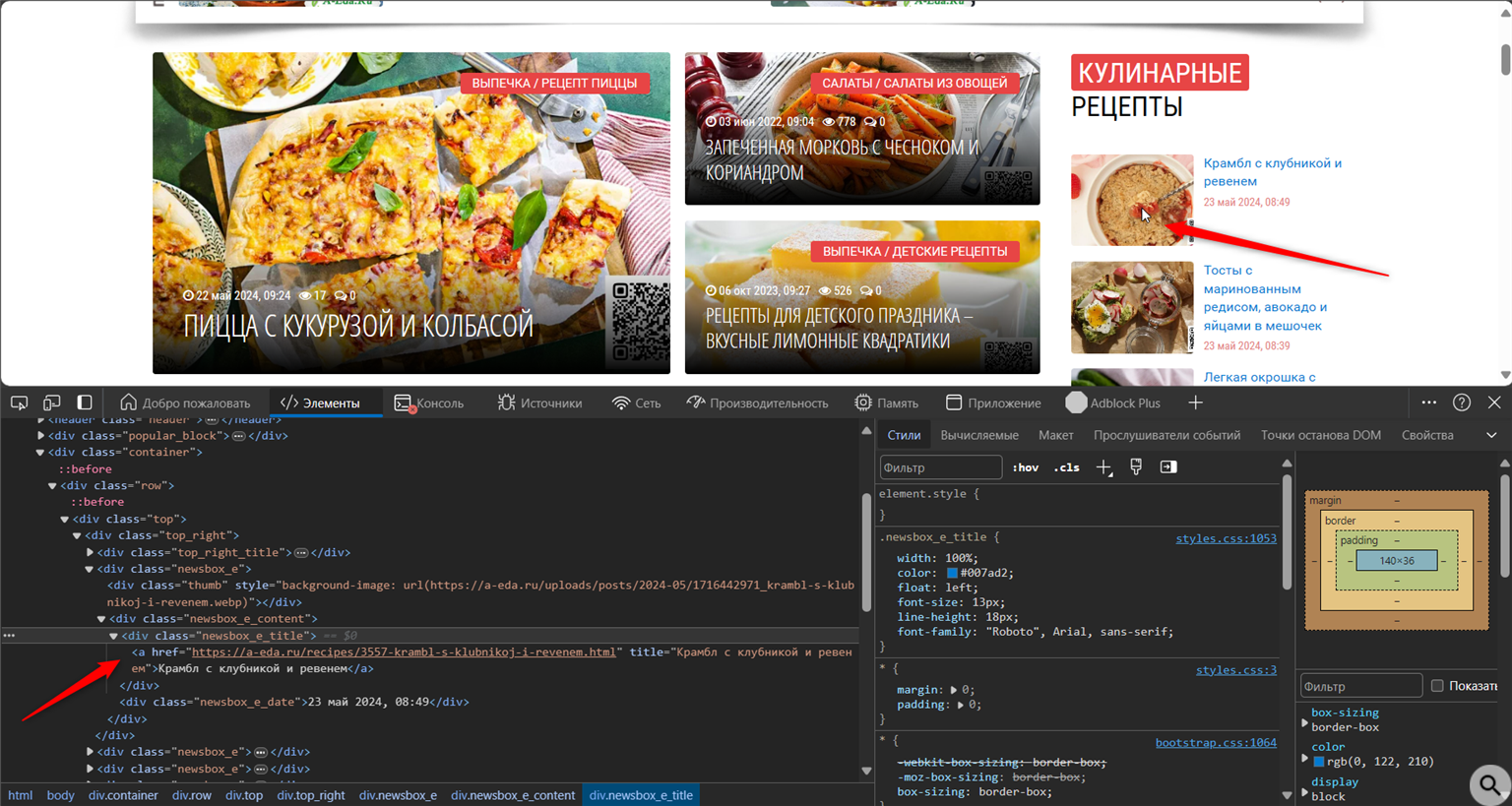Open the Приложение window icon tab
This screenshot has height=806, width=1512.
point(993,403)
